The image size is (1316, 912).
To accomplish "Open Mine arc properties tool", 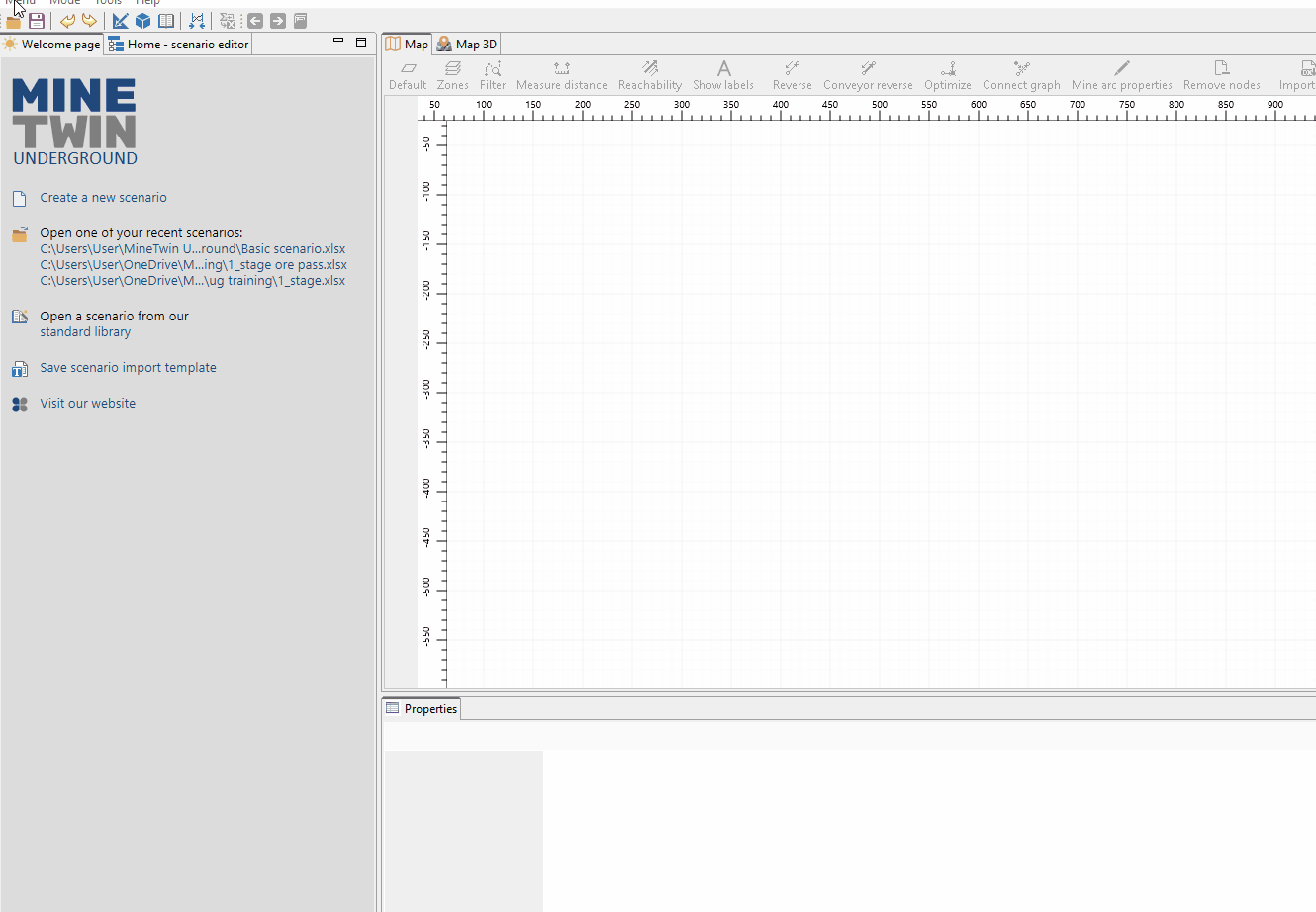I will pyautogui.click(x=1122, y=75).
